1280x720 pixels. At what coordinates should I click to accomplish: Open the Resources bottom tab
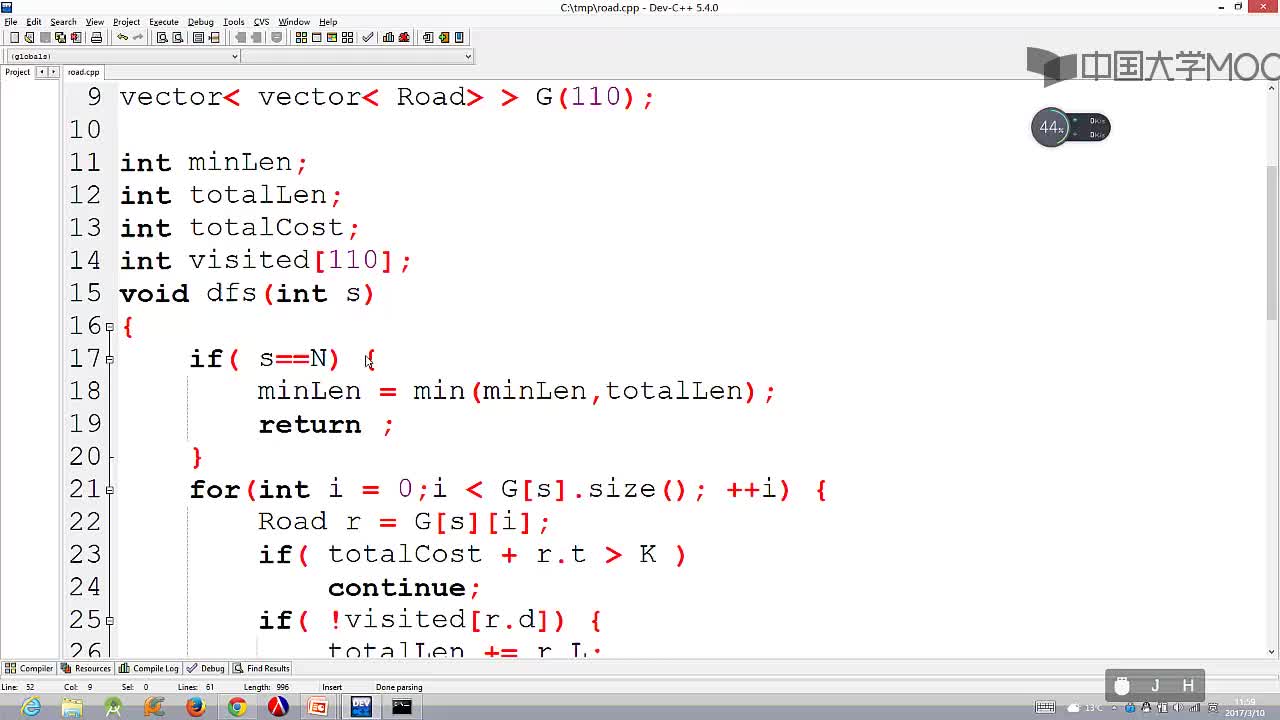coord(85,668)
